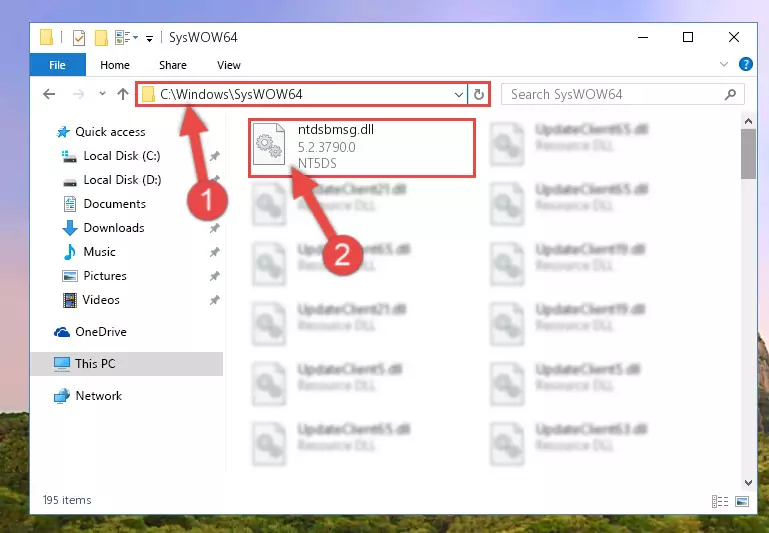The width and height of the screenshot is (769, 533).
Task: Click the vertical scrollbar thumb
Action: point(748,154)
